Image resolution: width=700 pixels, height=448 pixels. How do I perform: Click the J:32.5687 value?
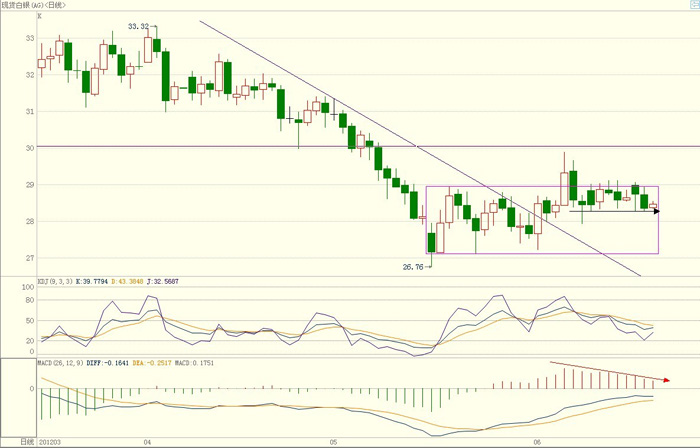pos(162,282)
